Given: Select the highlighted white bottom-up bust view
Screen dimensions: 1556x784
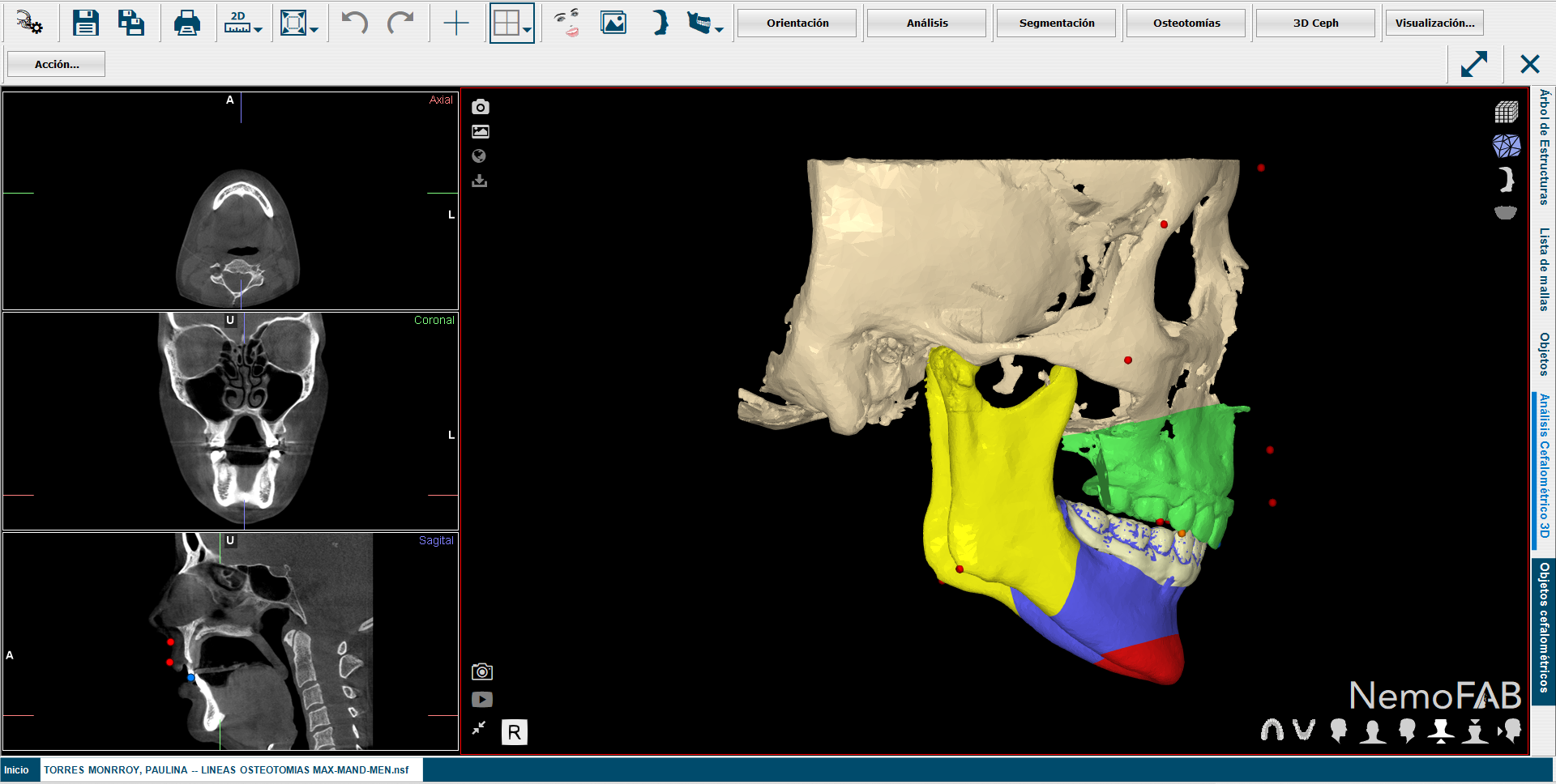Looking at the screenshot, I should coord(1441,731).
